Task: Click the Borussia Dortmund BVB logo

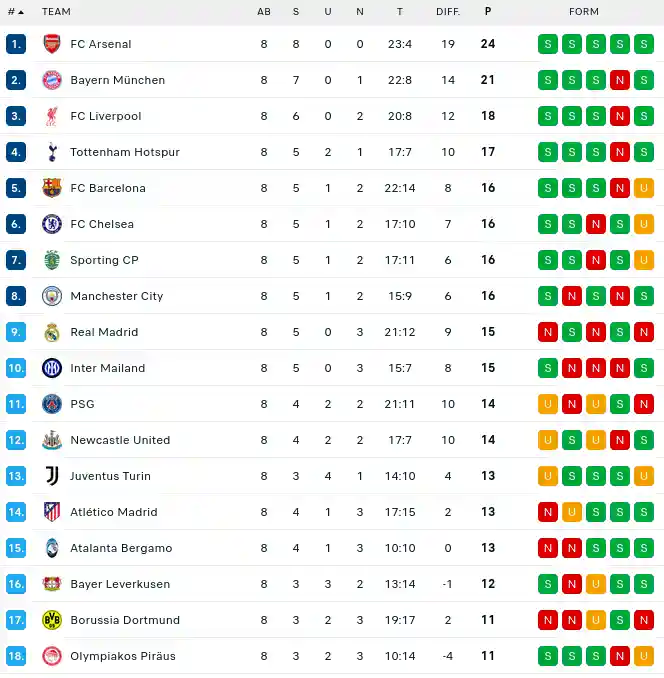Action: click(52, 620)
